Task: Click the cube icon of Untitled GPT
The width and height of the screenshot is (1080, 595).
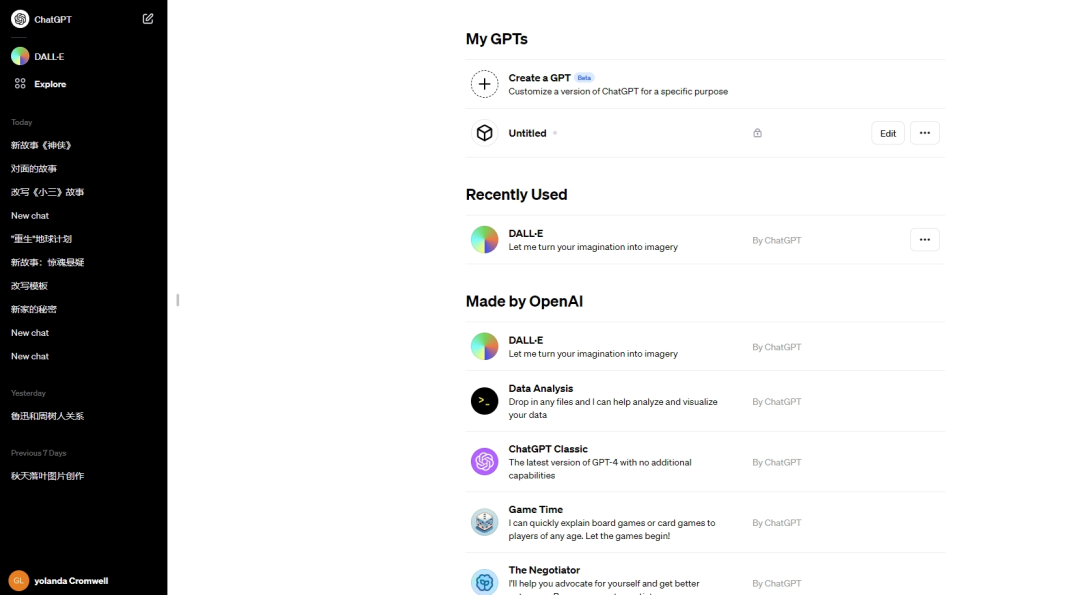Action: point(484,133)
